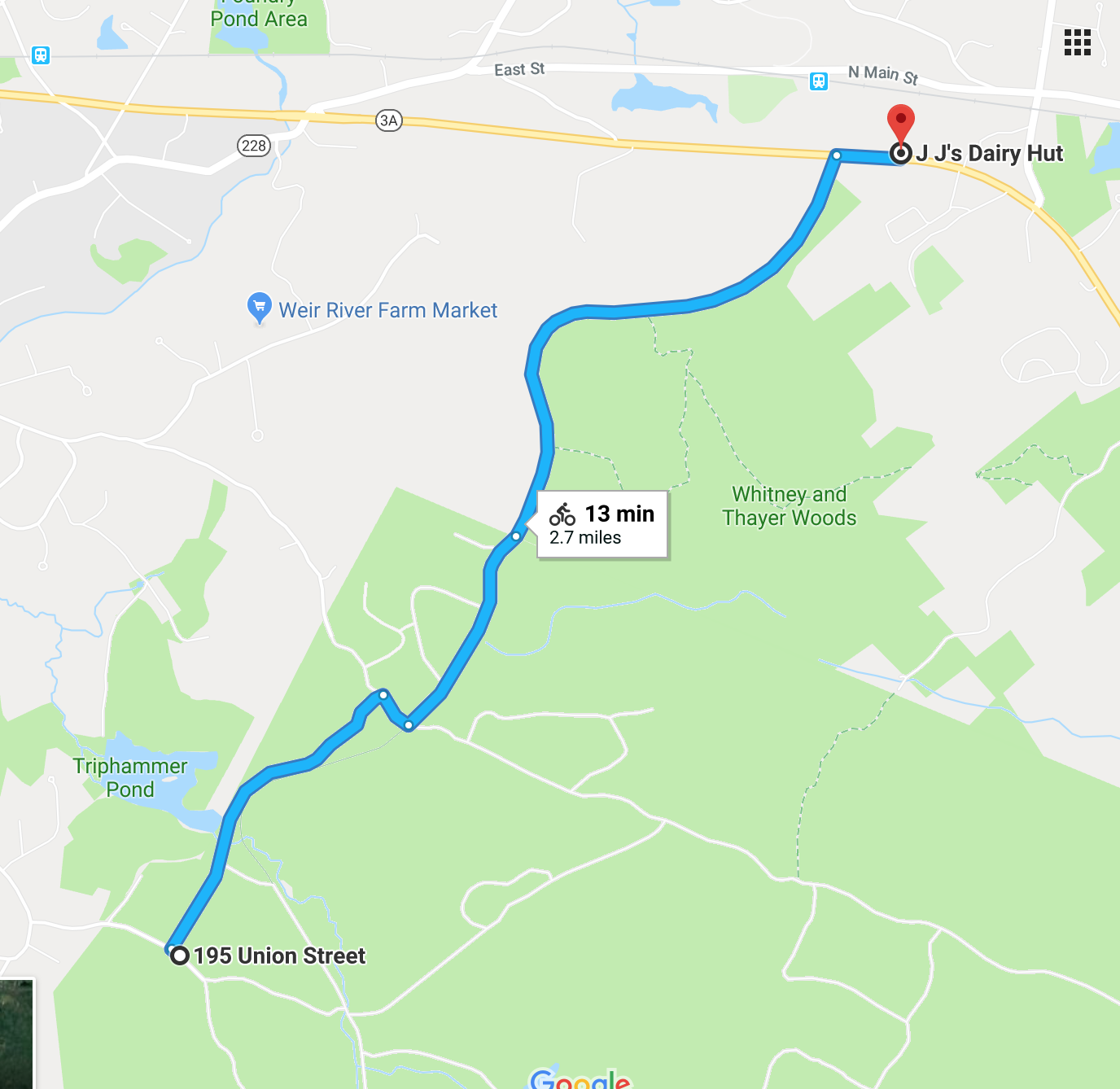1120x1089 pixels.
Task: Click the bicycle icon in the route info box
Action: (562, 514)
